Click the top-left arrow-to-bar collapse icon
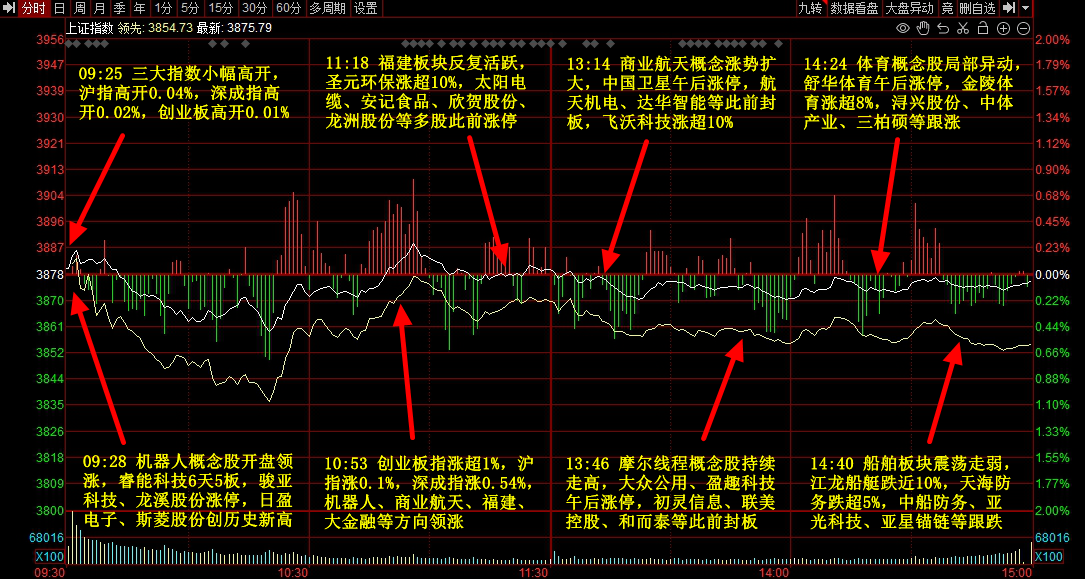This screenshot has width=1085, height=579. coord(9,8)
